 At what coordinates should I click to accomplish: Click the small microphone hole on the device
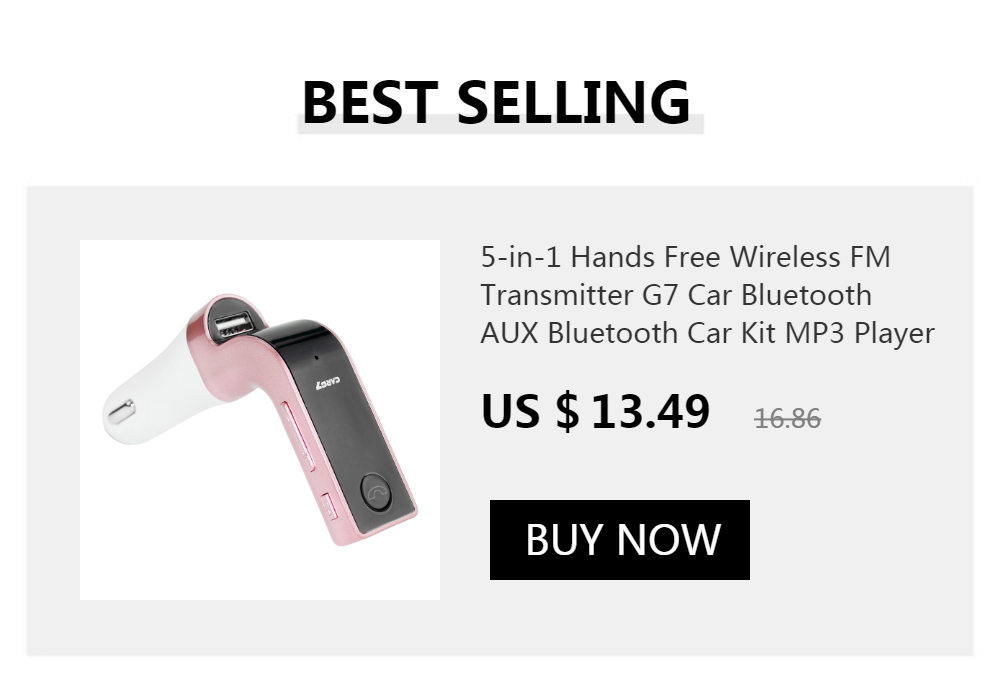[x=316, y=356]
